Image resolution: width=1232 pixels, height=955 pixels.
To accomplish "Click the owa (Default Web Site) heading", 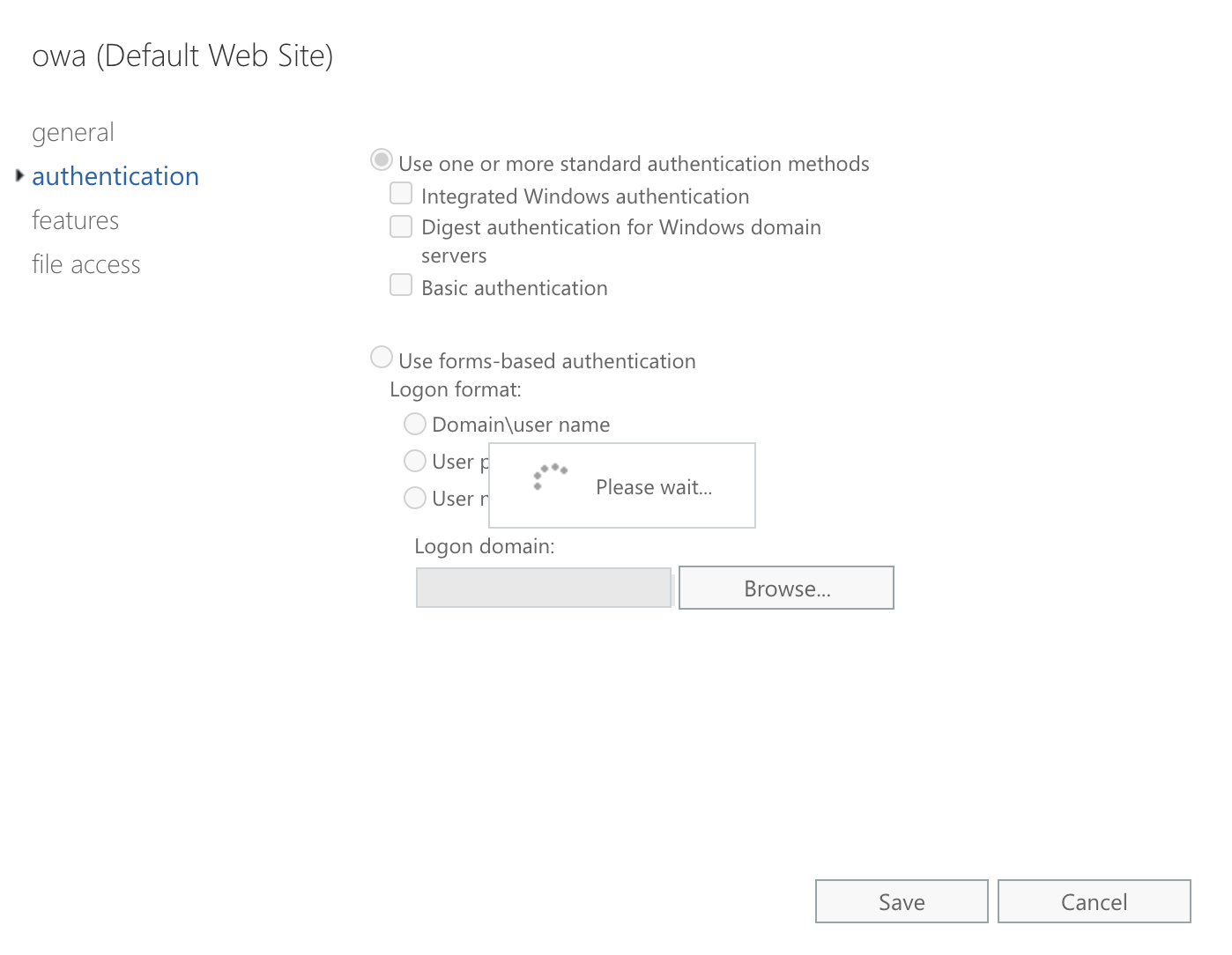I will click(182, 56).
